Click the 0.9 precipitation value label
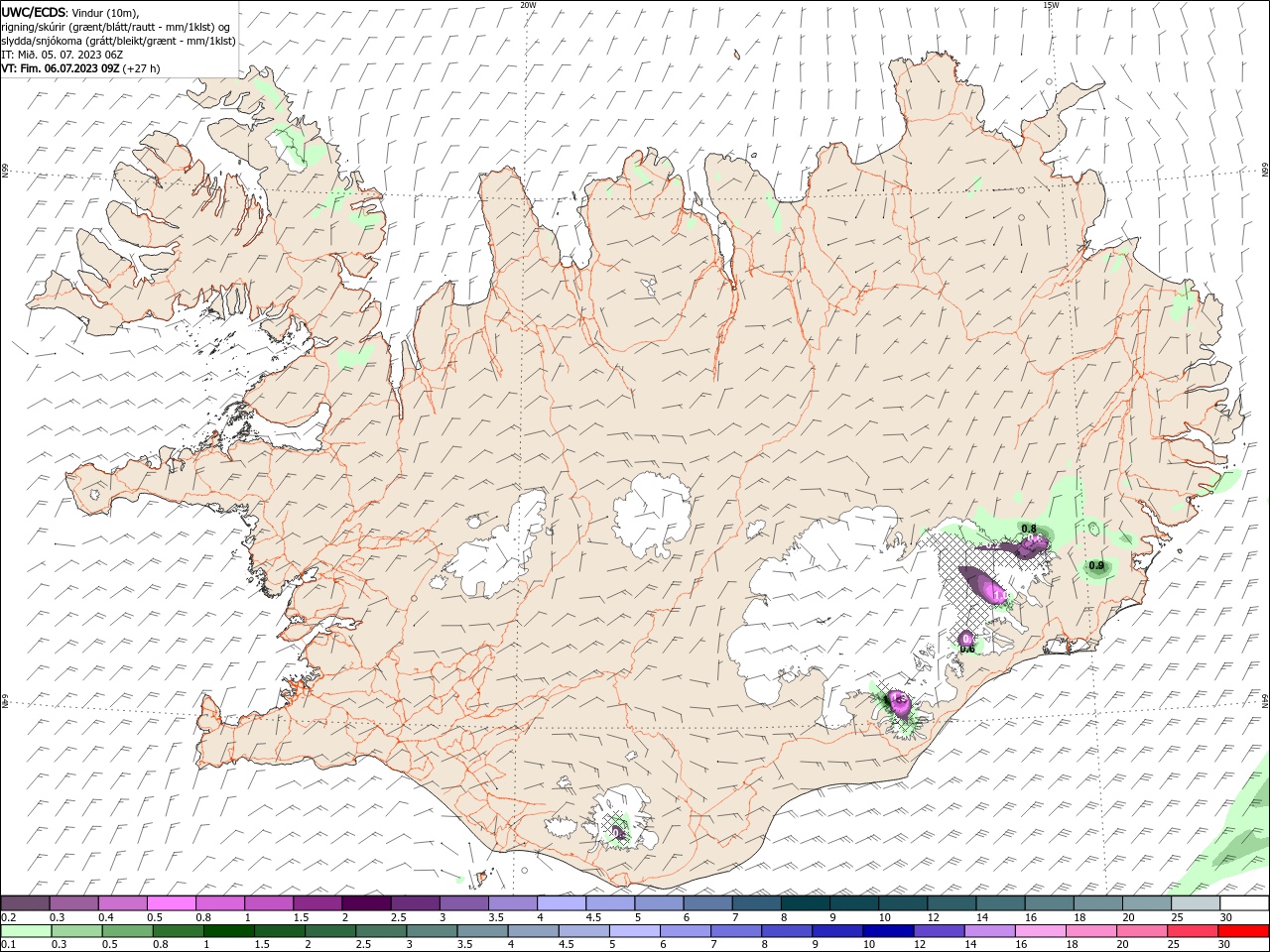The image size is (1270, 952). pos(1096,565)
